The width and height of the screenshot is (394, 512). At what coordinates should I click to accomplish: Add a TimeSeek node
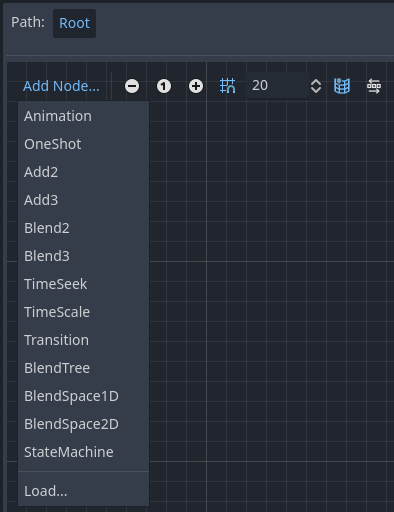pos(84,284)
